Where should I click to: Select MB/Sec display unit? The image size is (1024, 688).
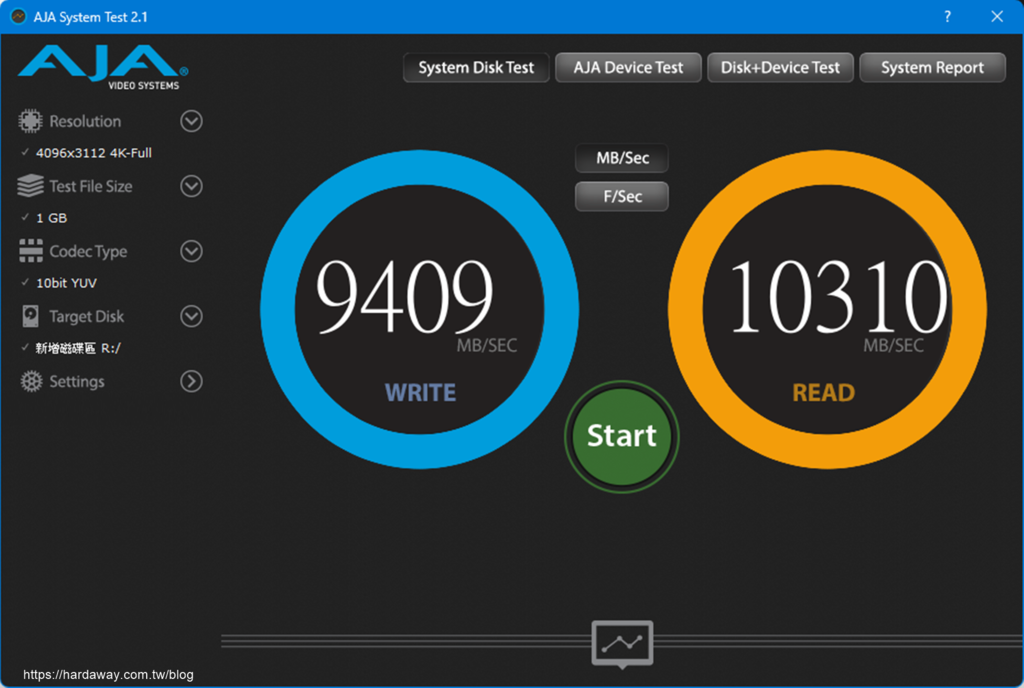pos(622,158)
